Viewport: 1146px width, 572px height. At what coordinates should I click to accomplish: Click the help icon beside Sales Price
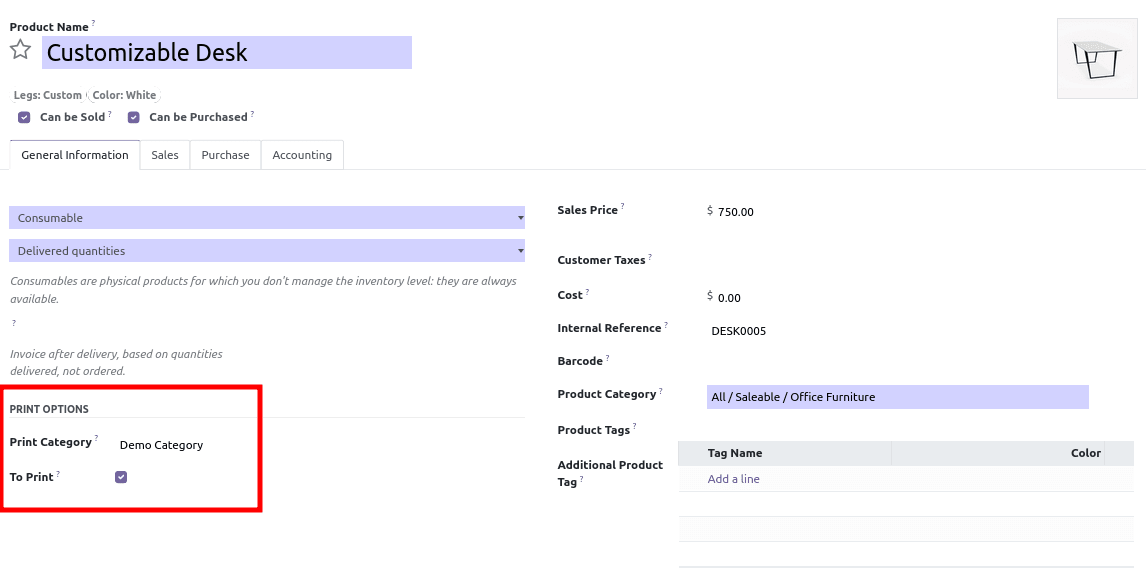[x=622, y=207]
